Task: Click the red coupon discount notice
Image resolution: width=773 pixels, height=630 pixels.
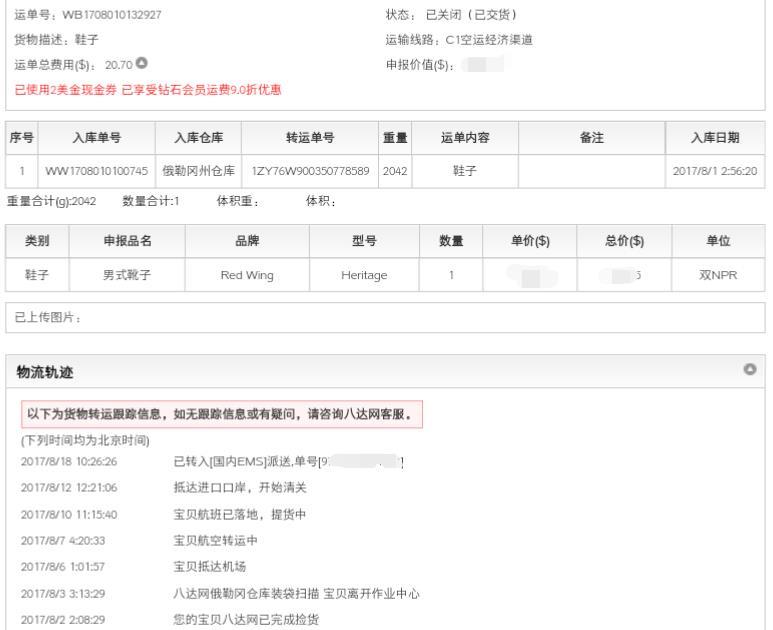Action: [x=147, y=90]
